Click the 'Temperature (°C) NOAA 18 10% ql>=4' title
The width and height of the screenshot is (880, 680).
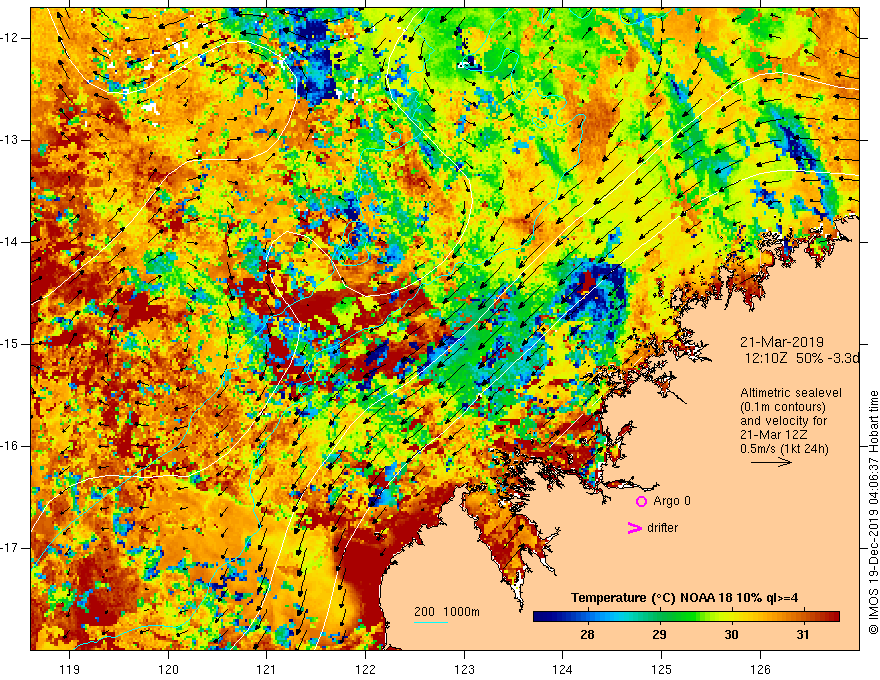[x=684, y=598]
